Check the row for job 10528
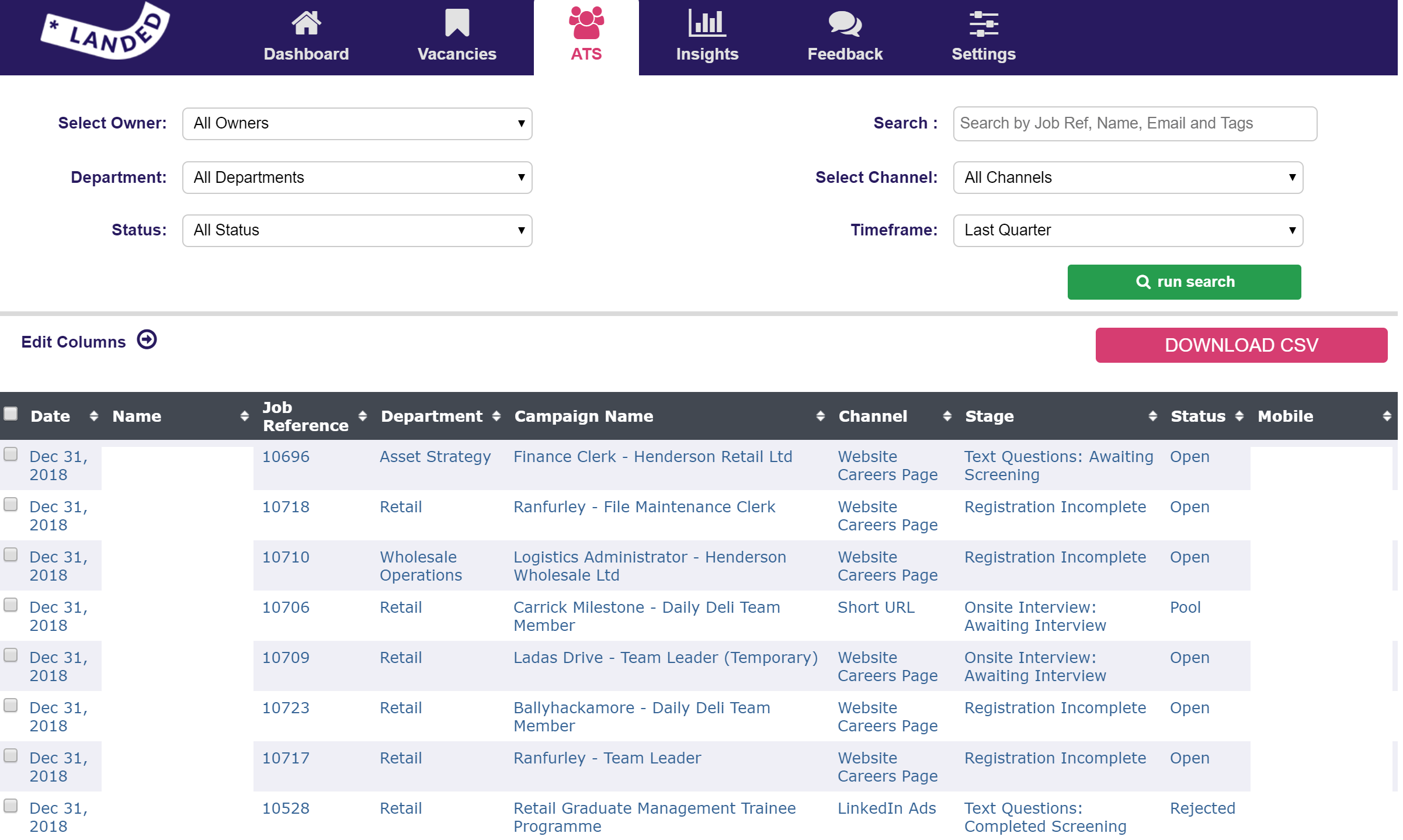1403x840 pixels. (x=11, y=806)
